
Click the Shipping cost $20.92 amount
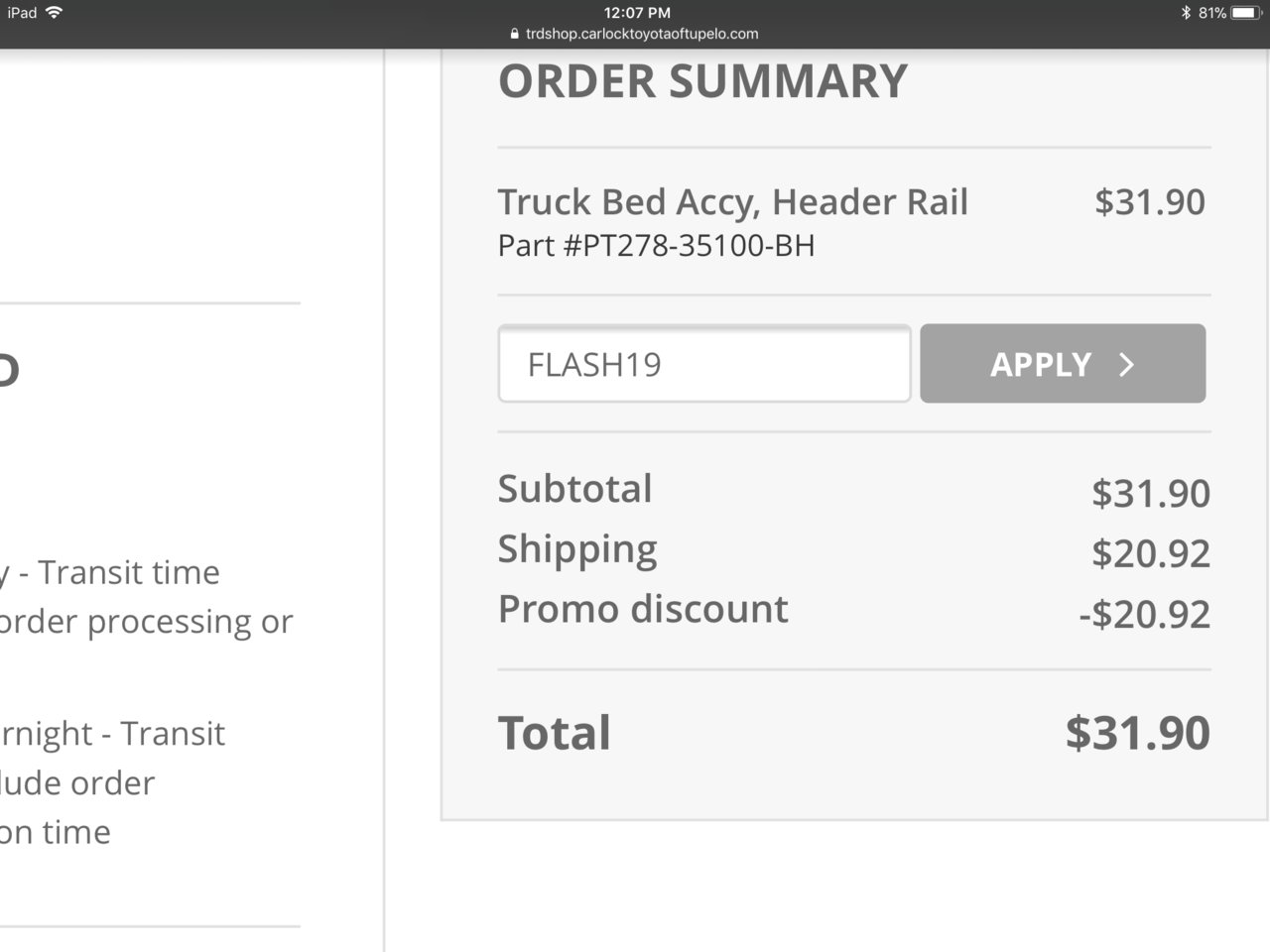click(x=1151, y=553)
